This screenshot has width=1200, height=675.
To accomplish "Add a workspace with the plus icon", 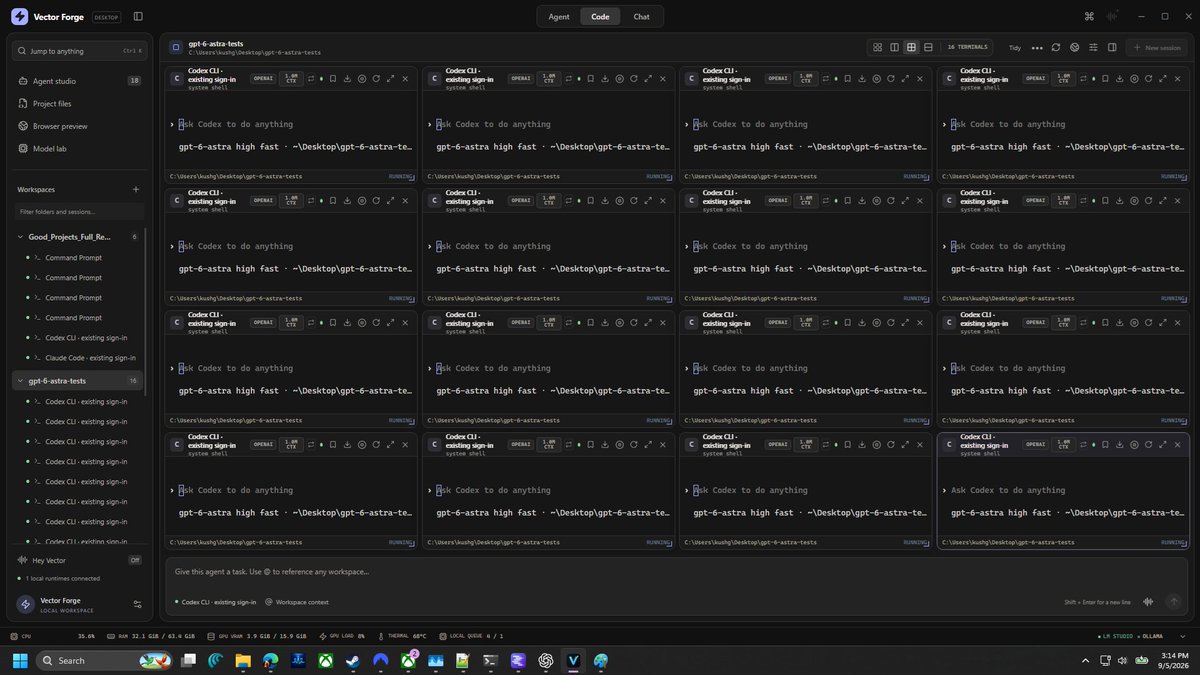I will [136, 189].
